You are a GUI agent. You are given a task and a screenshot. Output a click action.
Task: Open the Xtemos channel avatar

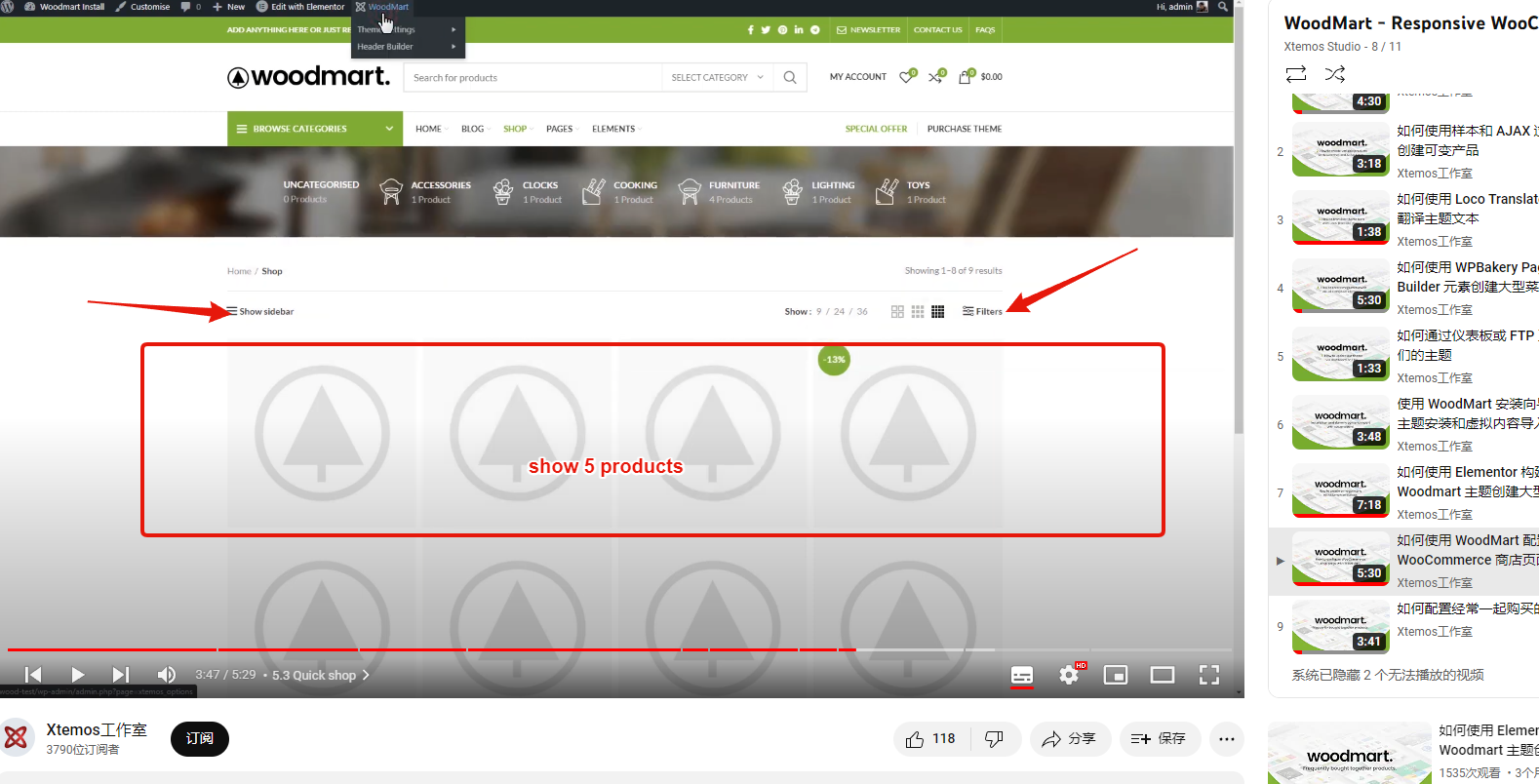[x=16, y=738]
